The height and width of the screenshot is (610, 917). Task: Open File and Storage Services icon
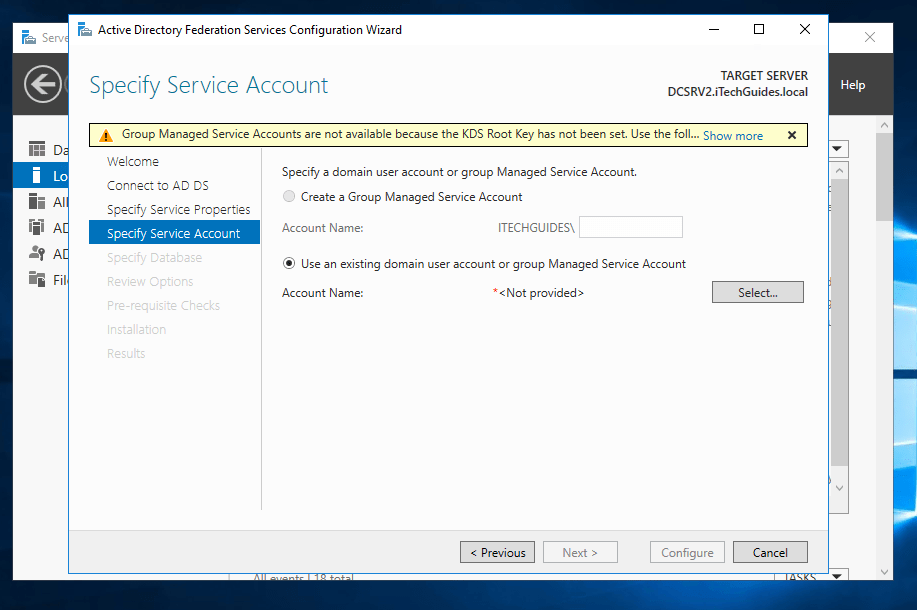click(37, 278)
